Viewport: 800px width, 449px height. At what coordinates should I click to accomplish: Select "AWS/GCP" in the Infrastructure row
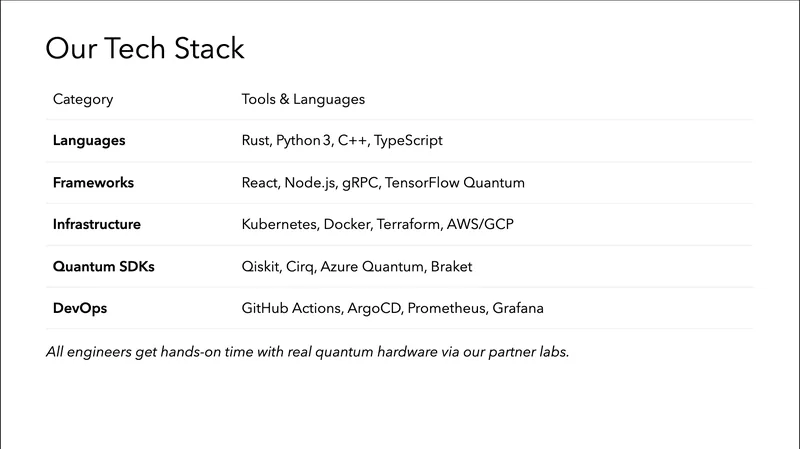(x=482, y=225)
